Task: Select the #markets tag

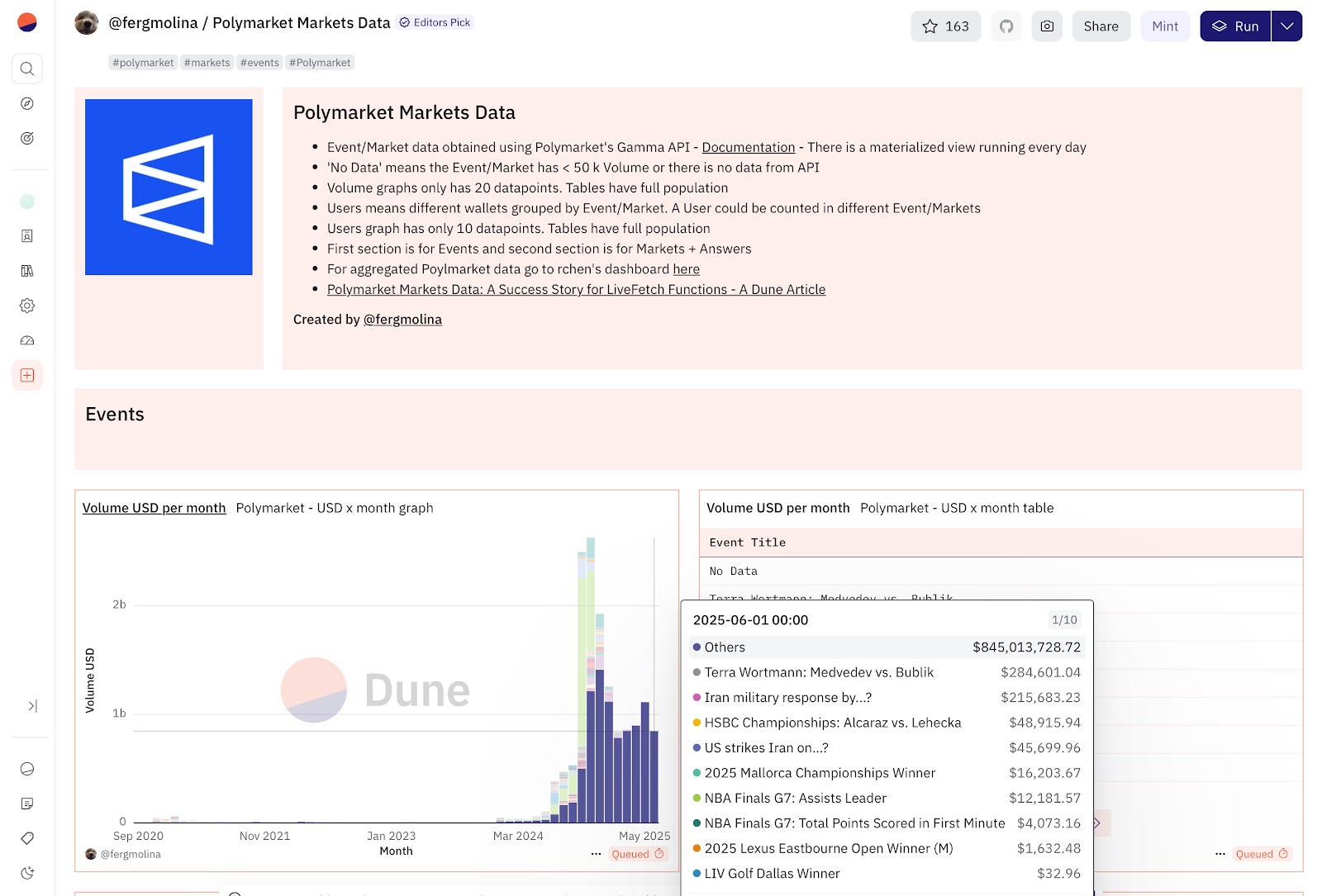Action: 207,63
